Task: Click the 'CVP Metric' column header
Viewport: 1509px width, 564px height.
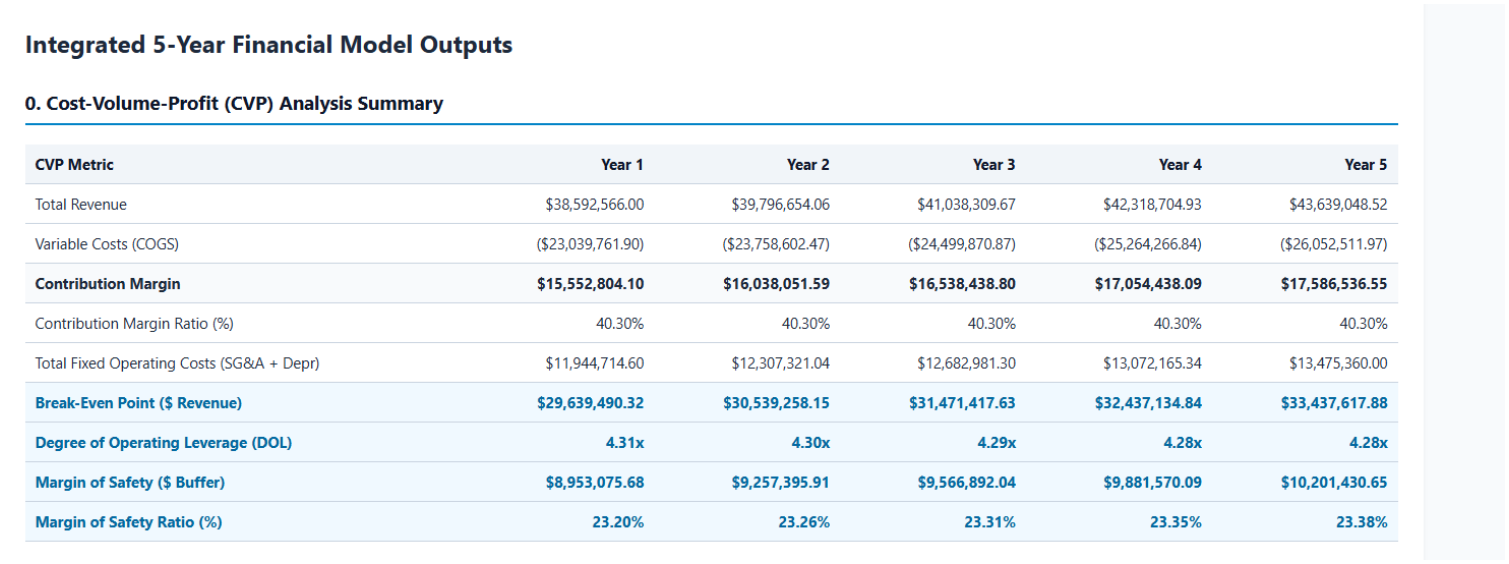Action: point(75,164)
